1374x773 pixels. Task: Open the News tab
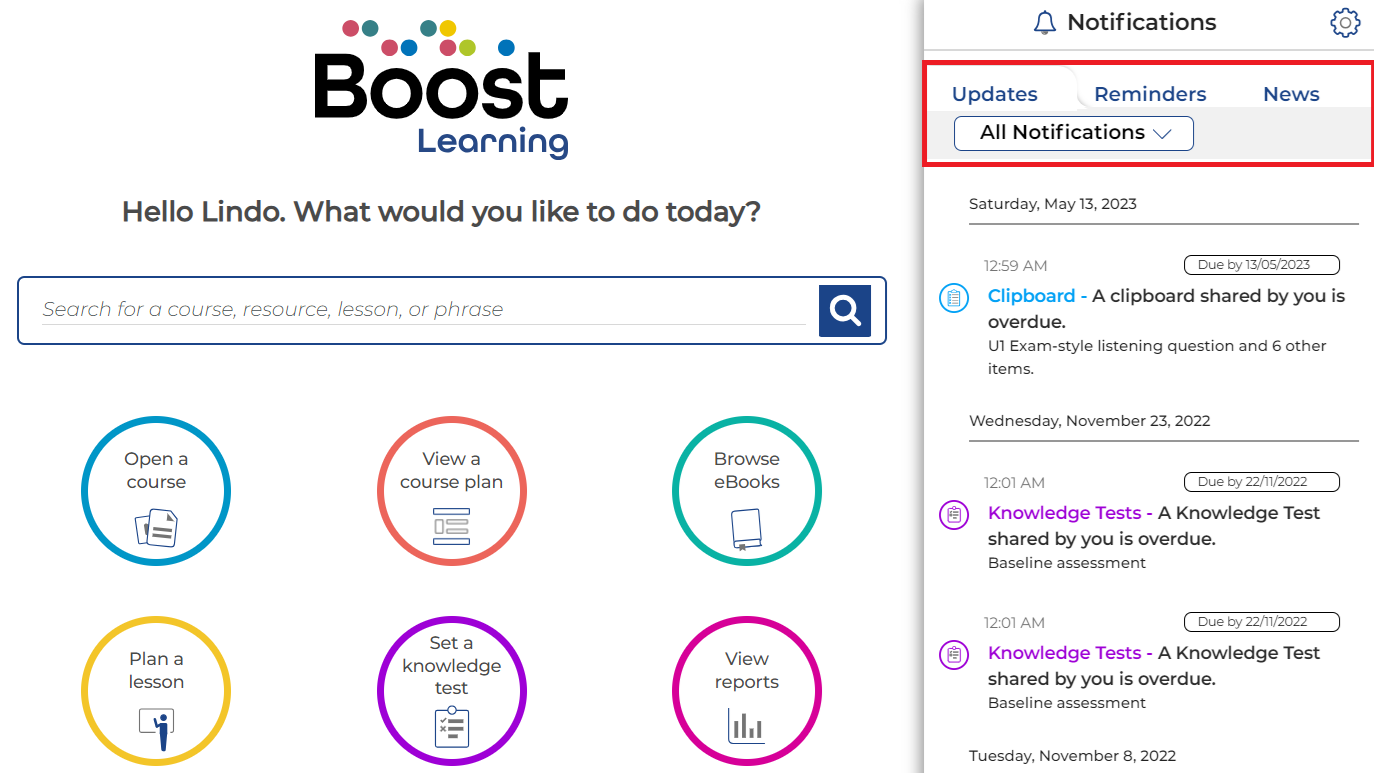[1291, 94]
